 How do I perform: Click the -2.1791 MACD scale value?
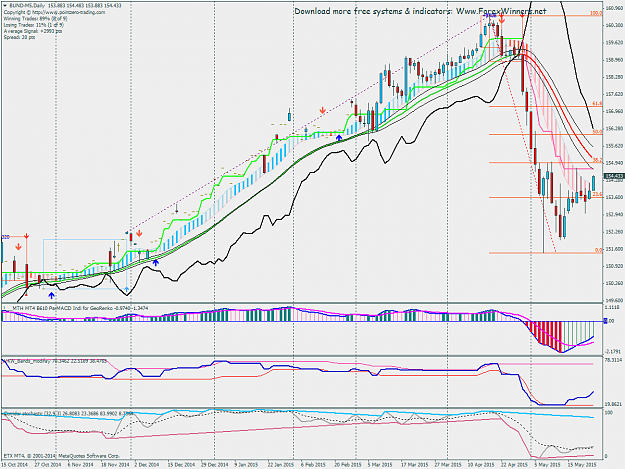612,351
